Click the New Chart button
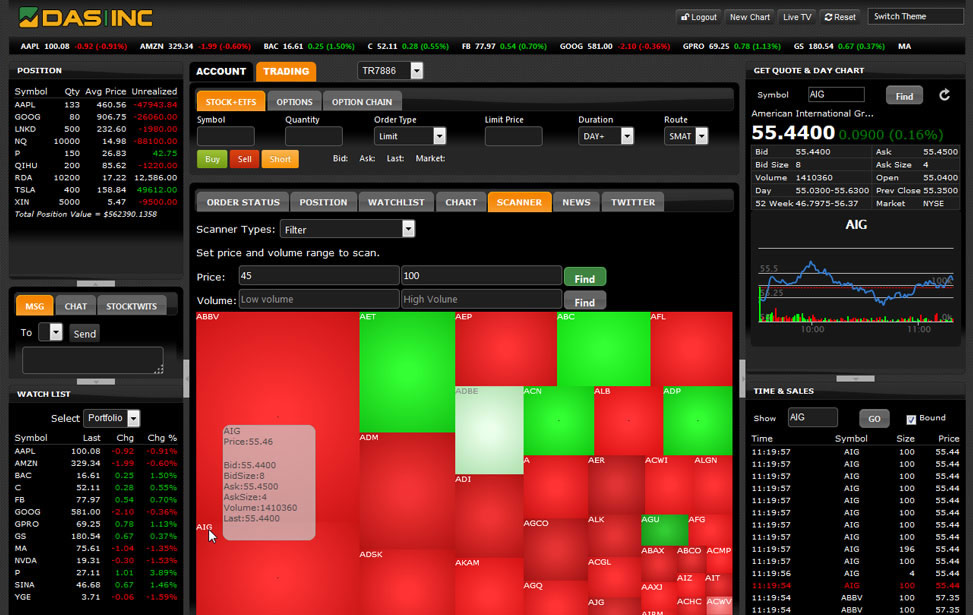 coord(750,17)
